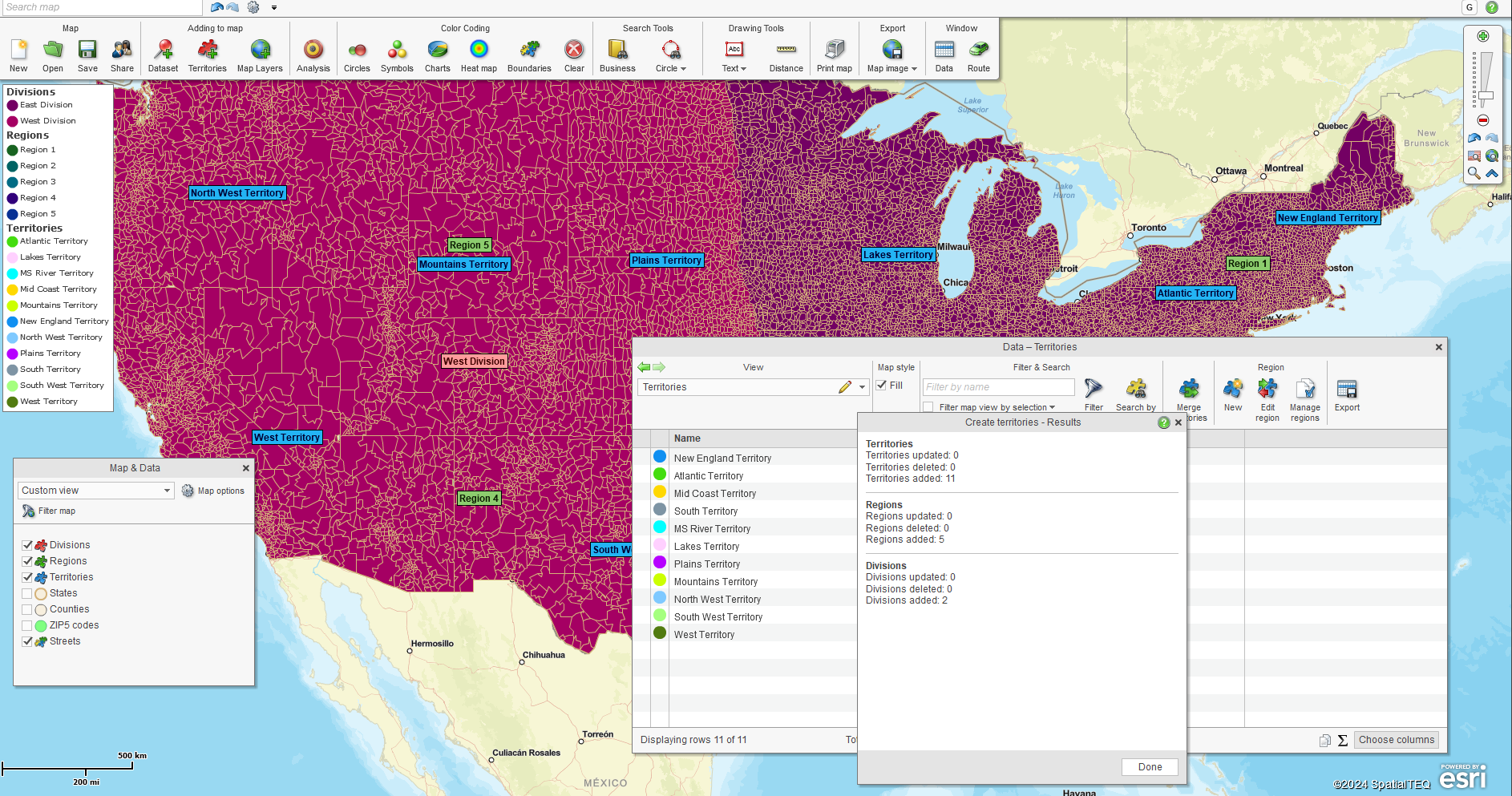Save the current map
Image resolution: width=1512 pixels, height=796 pixels.
(87, 56)
